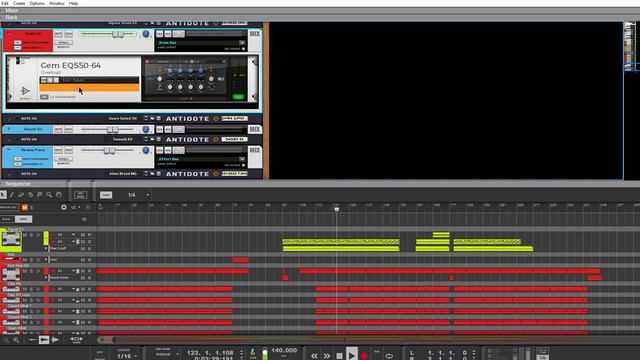Collapse the red mix channel device
Viewport: 640px width, 360px height.
(x=9, y=34)
